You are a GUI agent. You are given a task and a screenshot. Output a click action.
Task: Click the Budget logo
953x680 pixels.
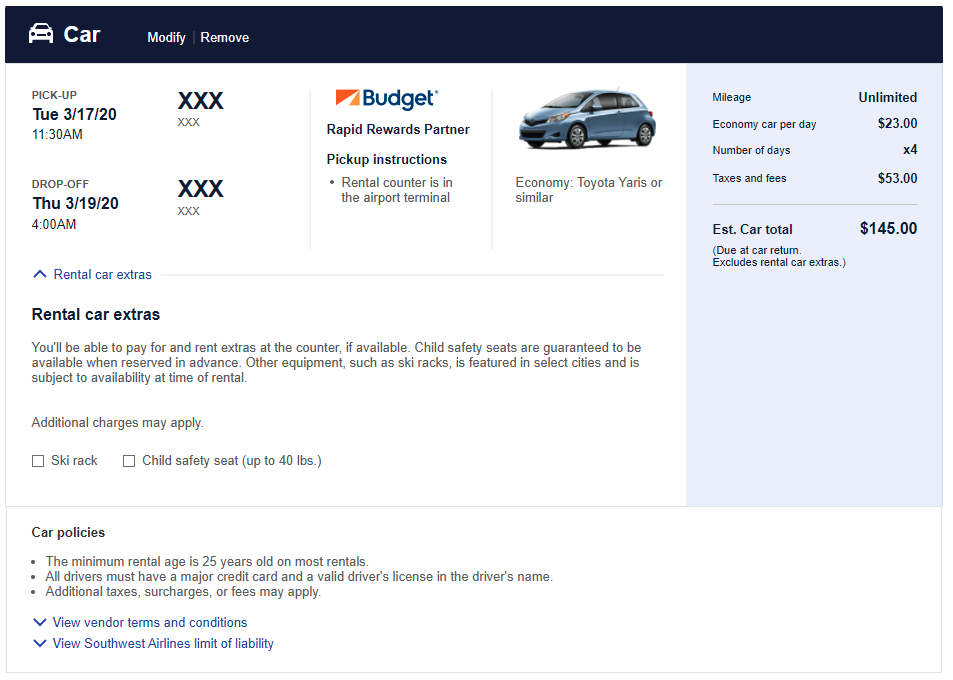[x=386, y=99]
